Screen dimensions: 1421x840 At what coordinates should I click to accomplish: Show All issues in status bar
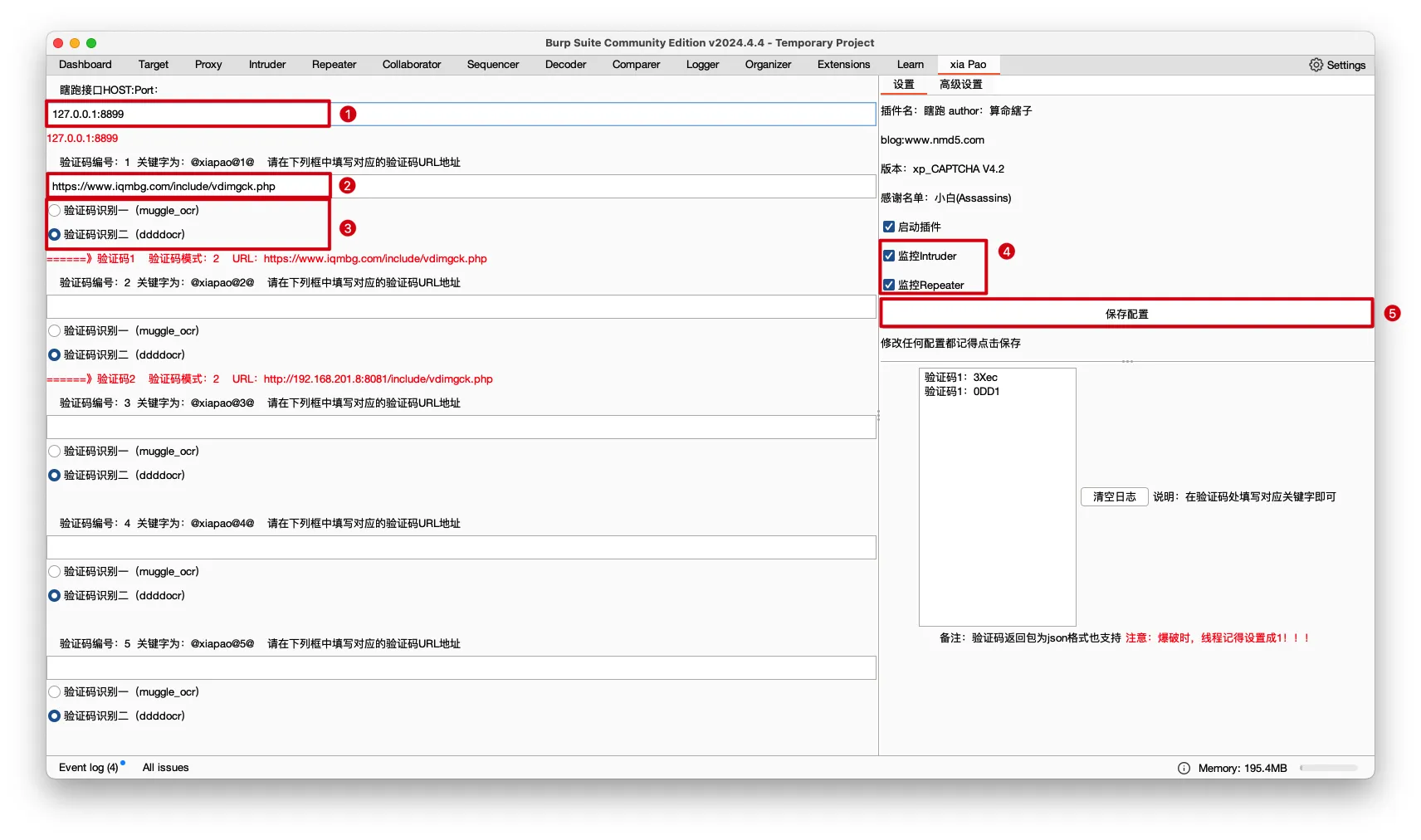click(165, 768)
